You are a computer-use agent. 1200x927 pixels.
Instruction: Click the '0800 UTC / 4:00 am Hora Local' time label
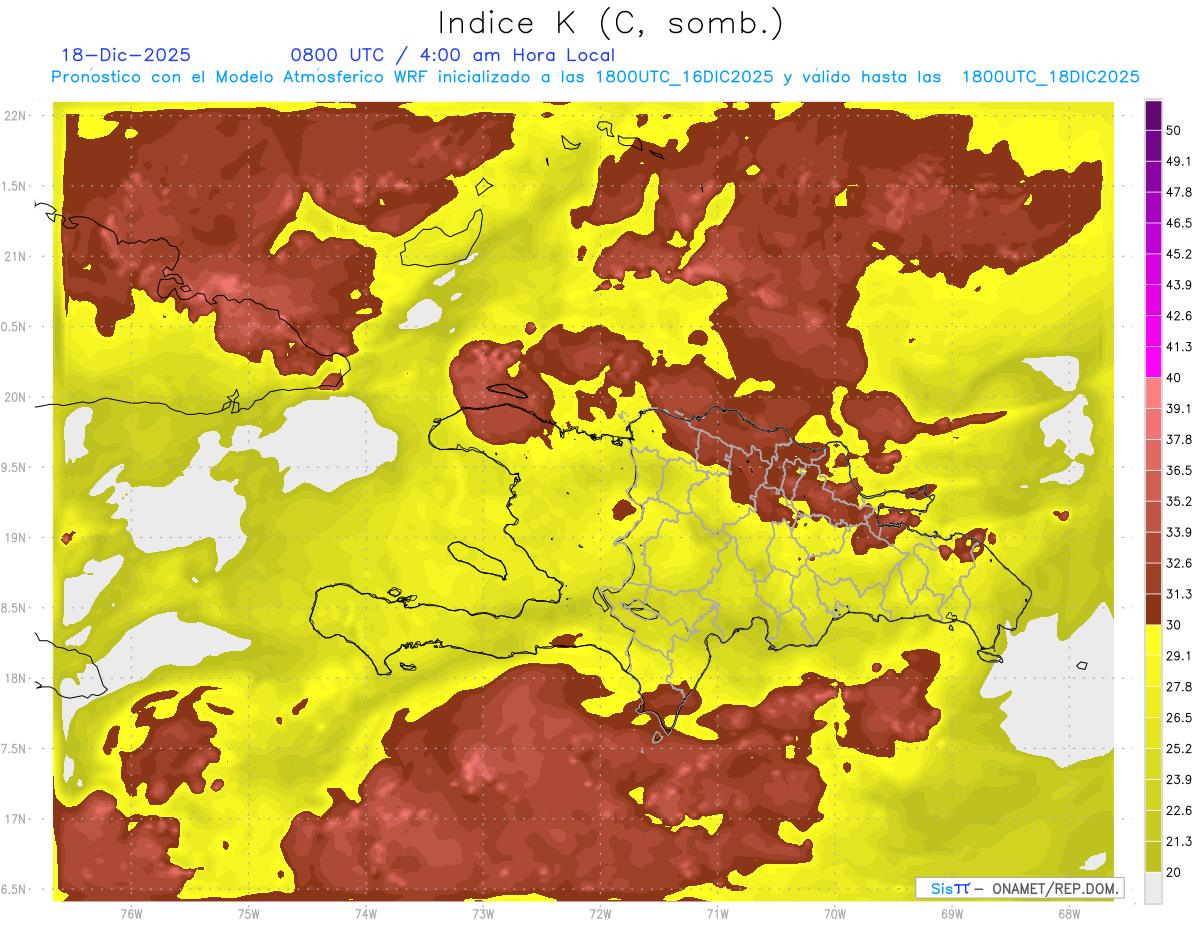pyautogui.click(x=452, y=55)
